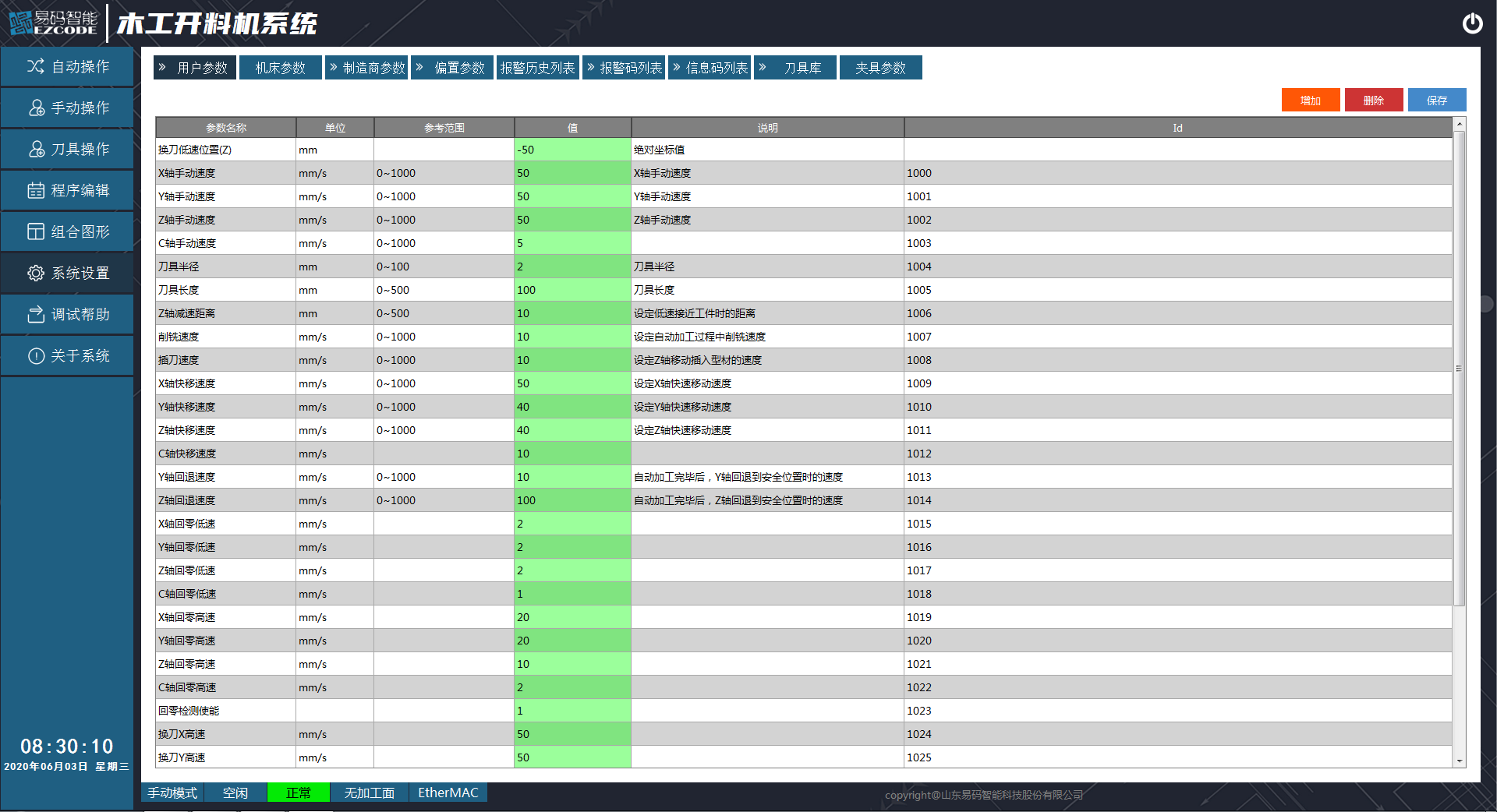Viewport: 1497px width, 812px height.
Task: Click the shuffle icon beside 自动操作
Action: point(36,66)
